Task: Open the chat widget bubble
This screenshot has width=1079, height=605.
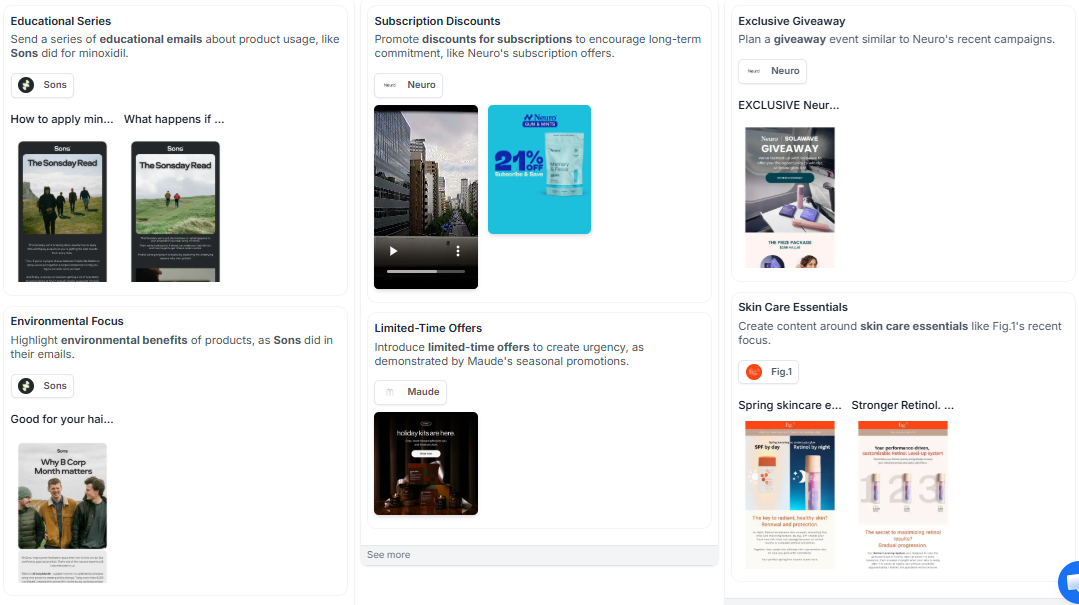Action: (1070, 582)
